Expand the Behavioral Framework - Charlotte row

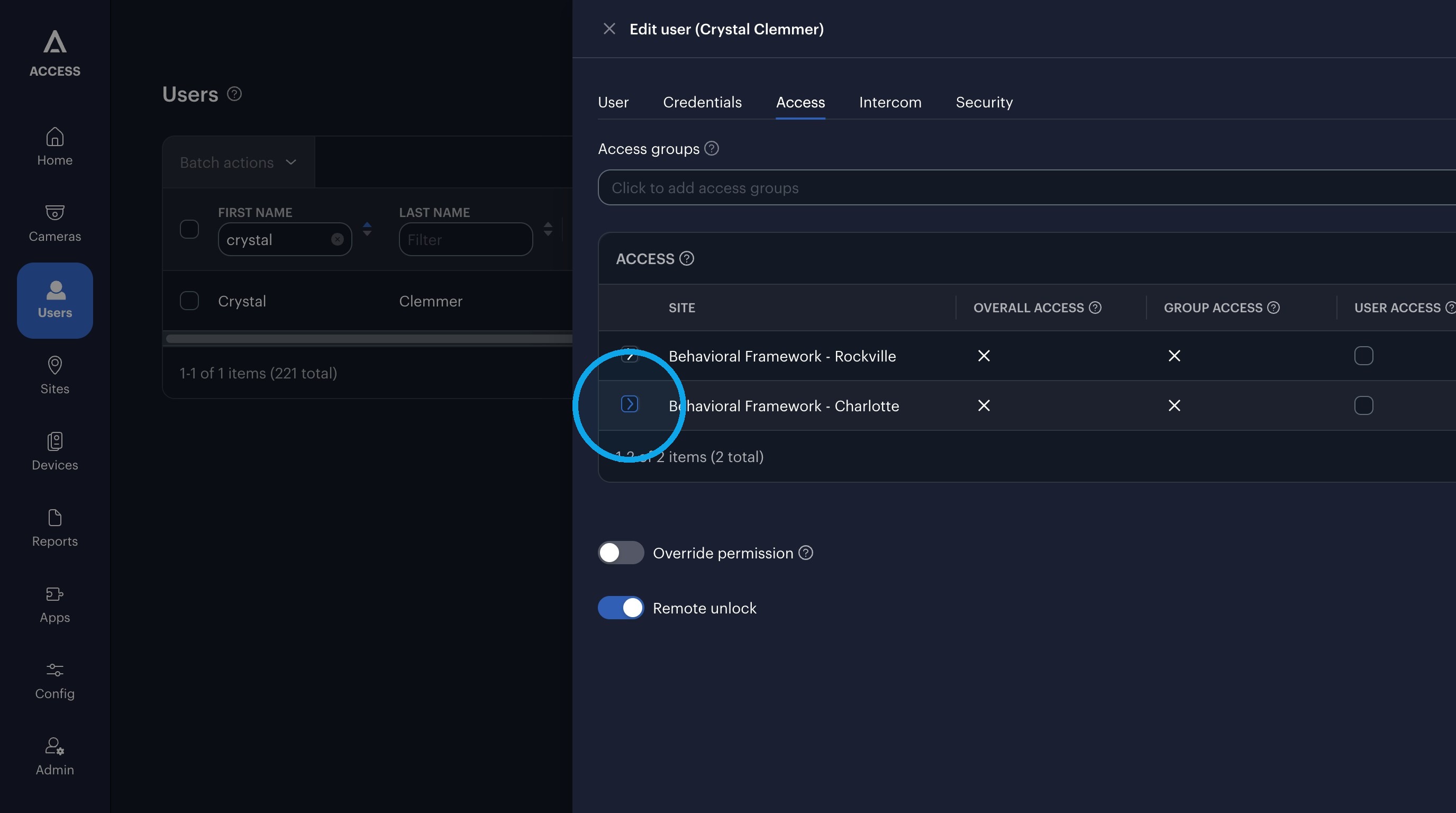(630, 404)
